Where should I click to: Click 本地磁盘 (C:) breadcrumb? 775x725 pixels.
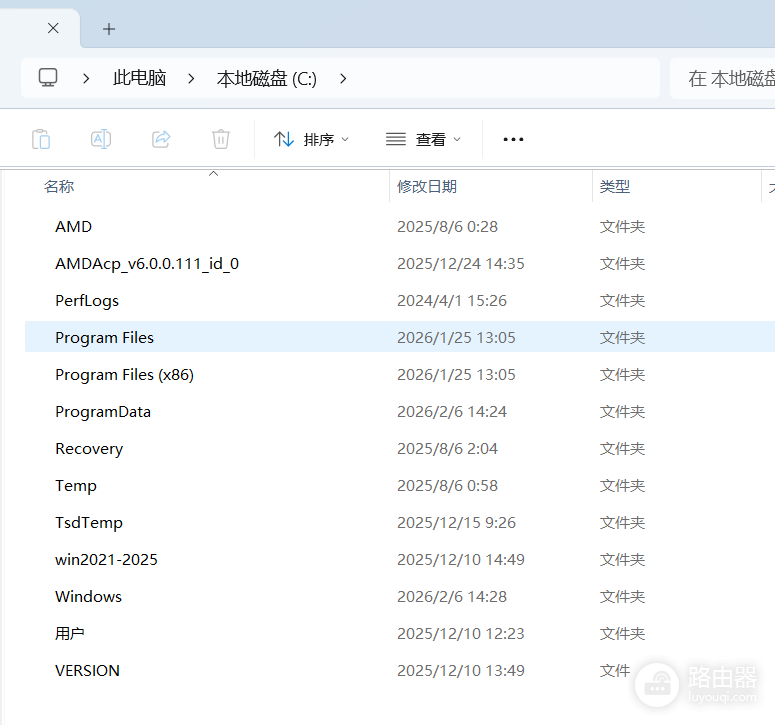[x=267, y=79]
